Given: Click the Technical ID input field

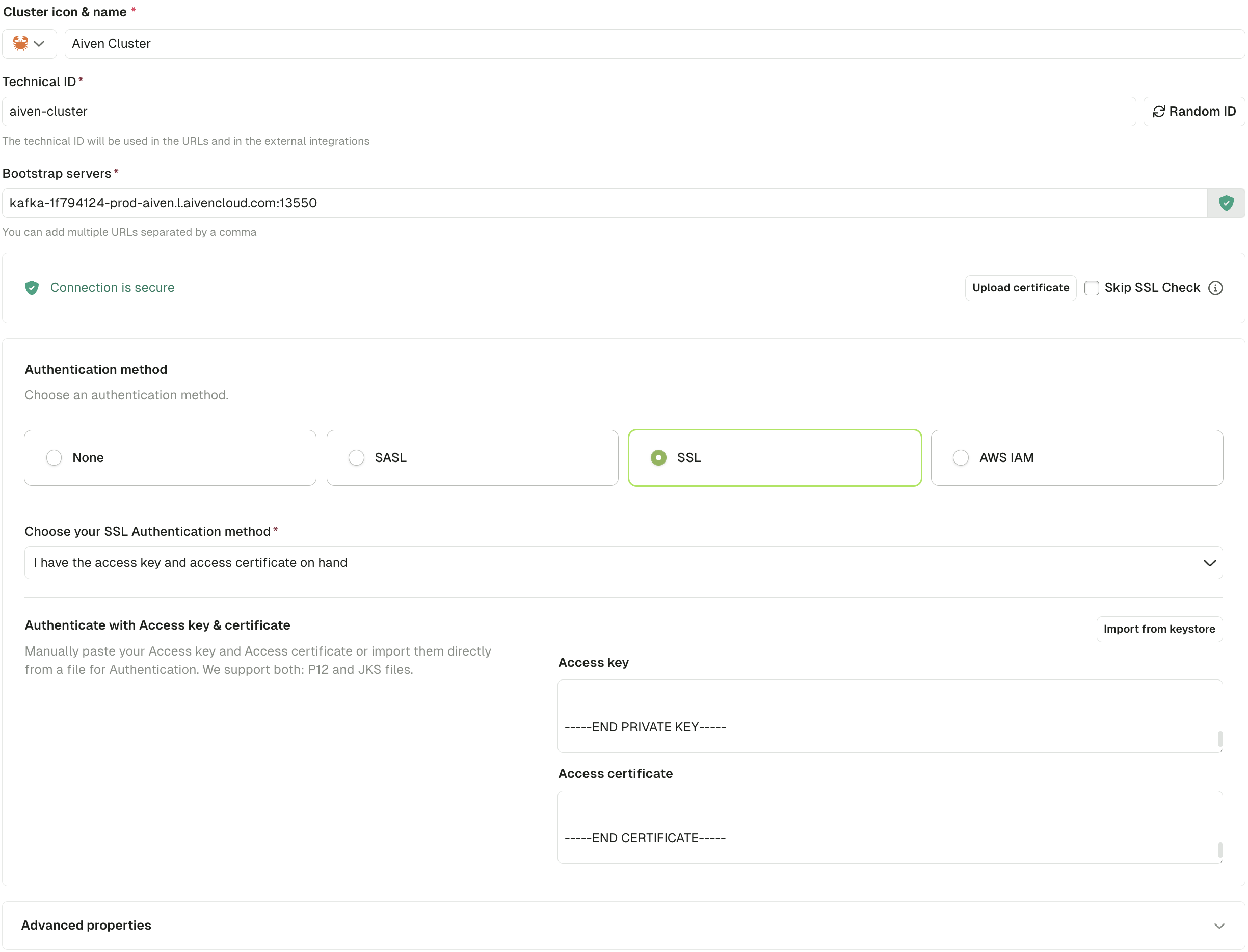Looking at the screenshot, I should (x=569, y=112).
